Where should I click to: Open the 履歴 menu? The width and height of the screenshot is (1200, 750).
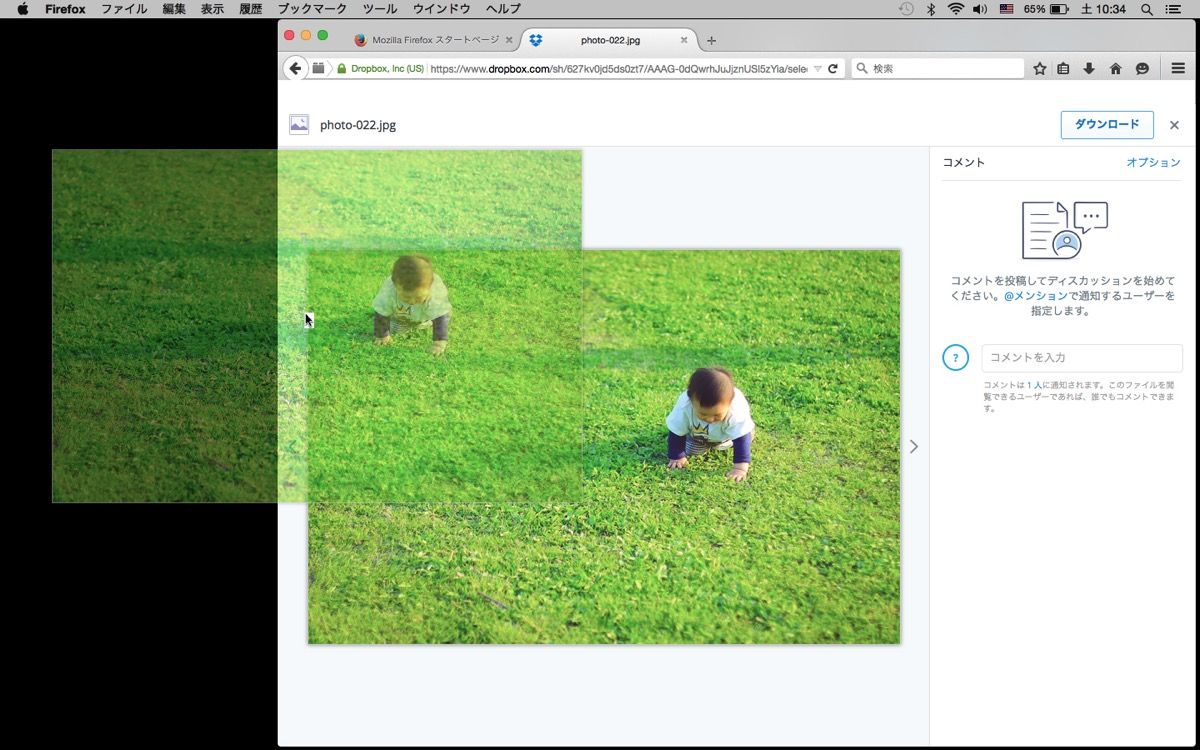(251, 9)
